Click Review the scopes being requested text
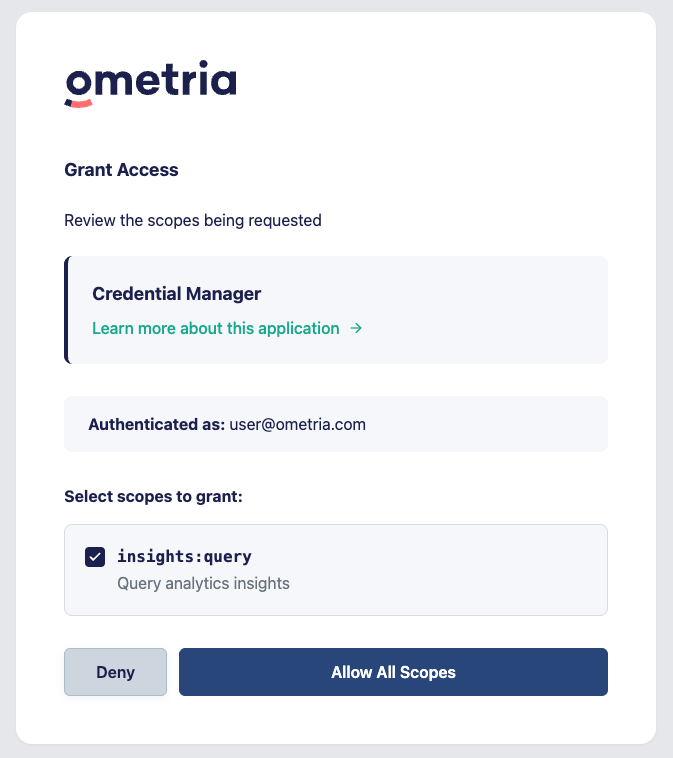 click(x=193, y=220)
